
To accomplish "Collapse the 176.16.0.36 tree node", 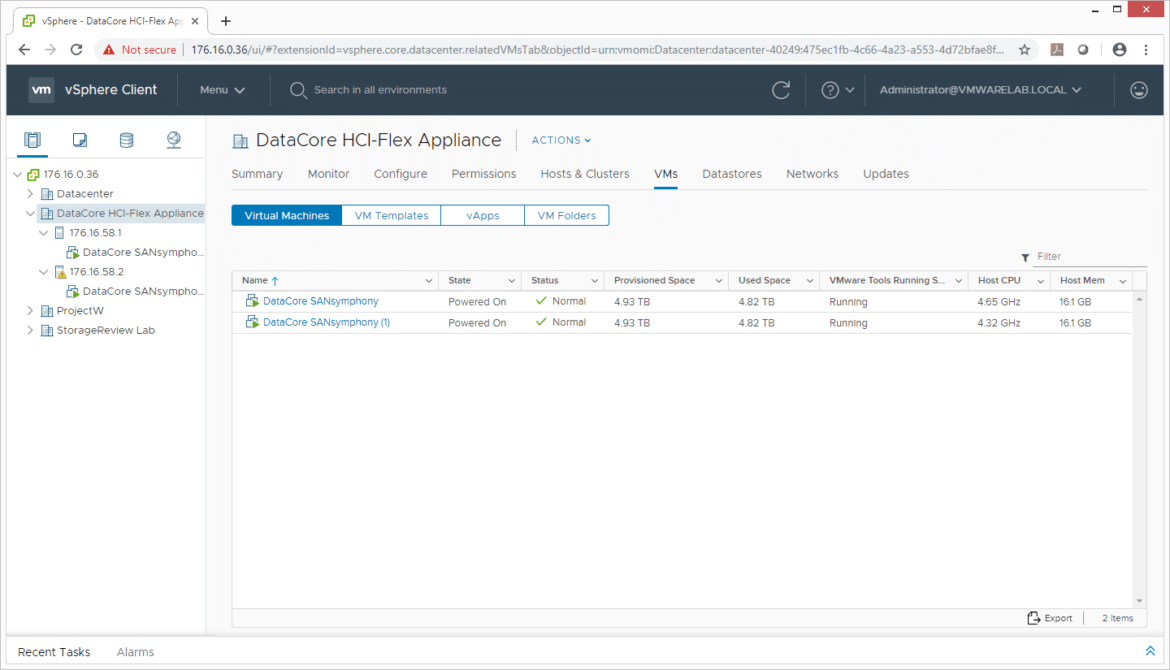I will (x=18, y=175).
